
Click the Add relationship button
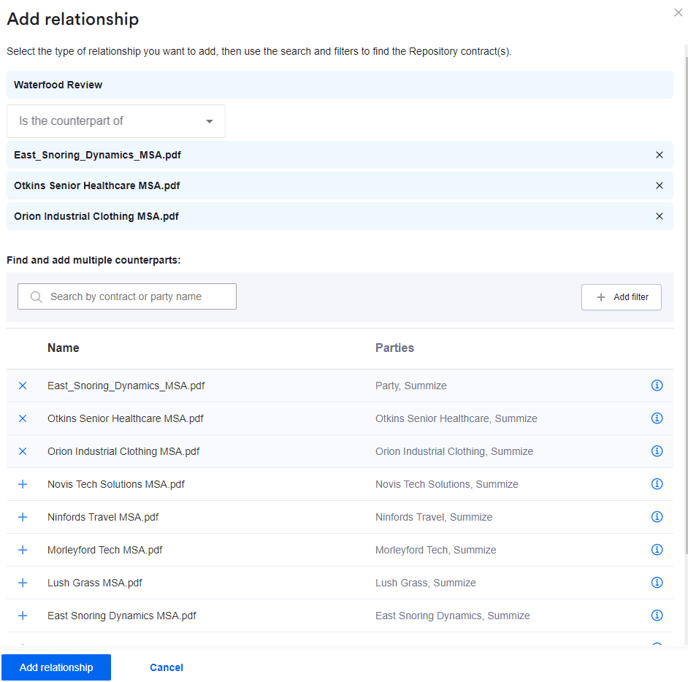56,668
